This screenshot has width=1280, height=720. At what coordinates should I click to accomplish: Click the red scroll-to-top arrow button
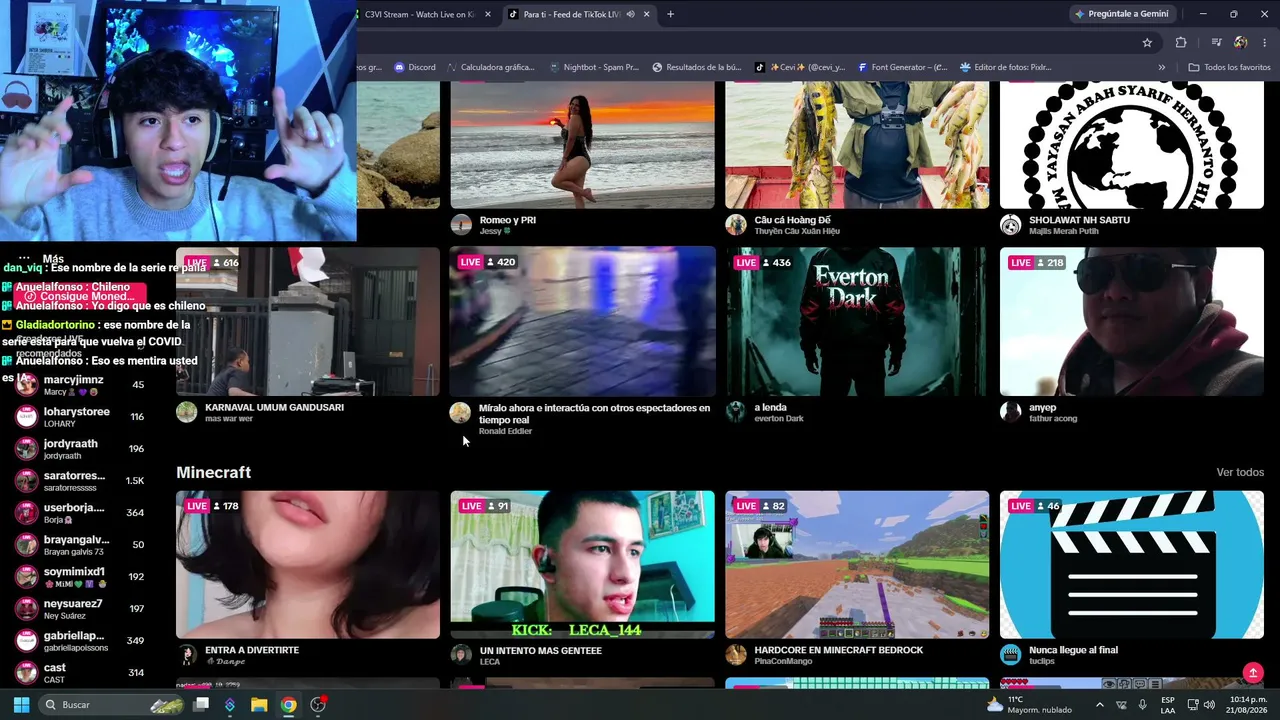(x=1253, y=672)
